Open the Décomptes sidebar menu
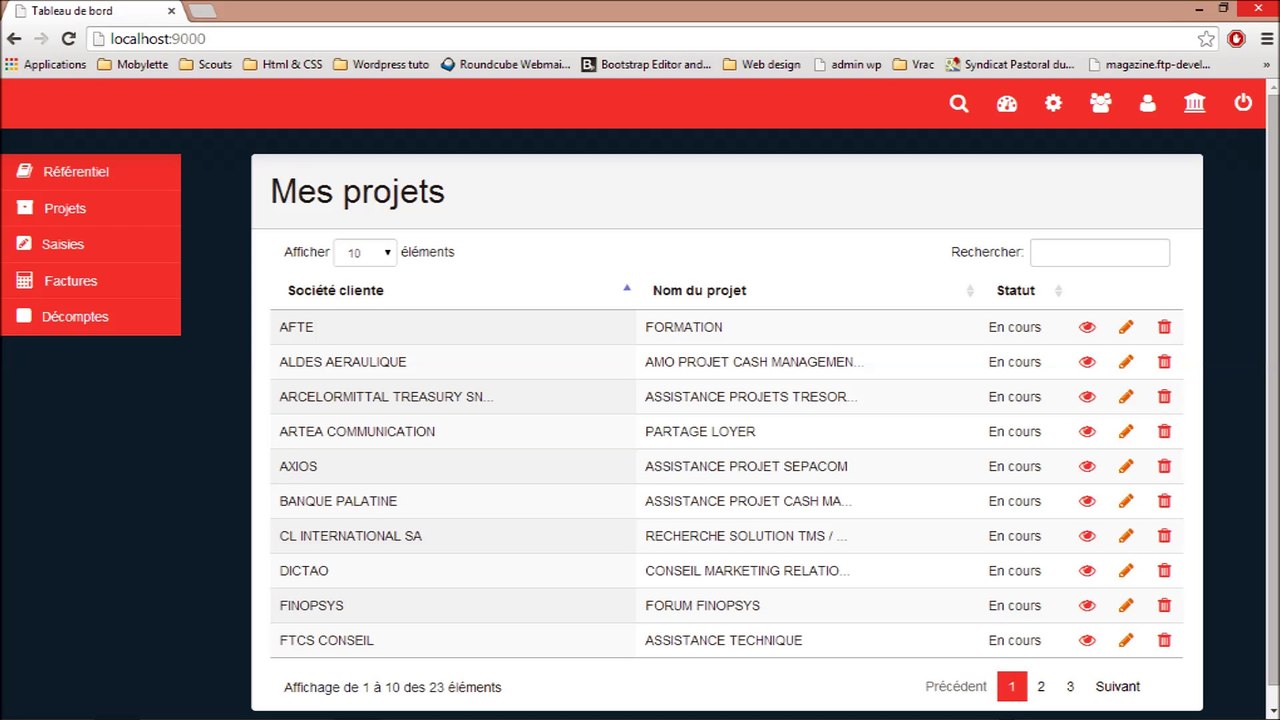The height and width of the screenshot is (720, 1280). point(91,317)
